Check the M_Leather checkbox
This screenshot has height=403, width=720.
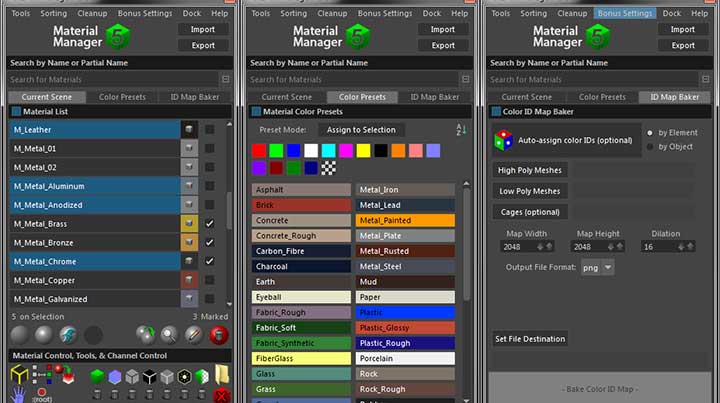click(x=209, y=130)
